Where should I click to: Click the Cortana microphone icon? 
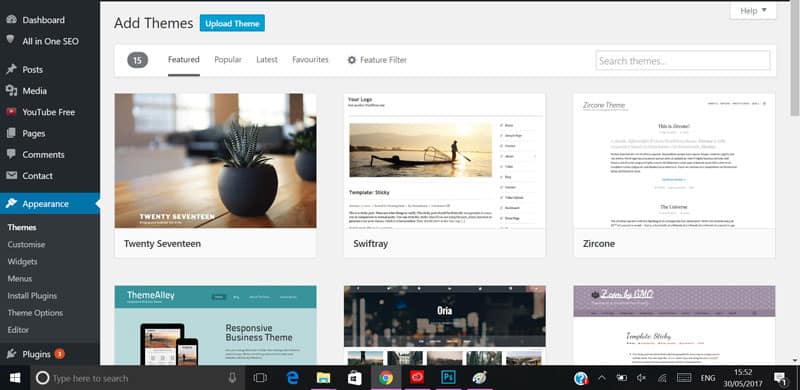tap(232, 378)
